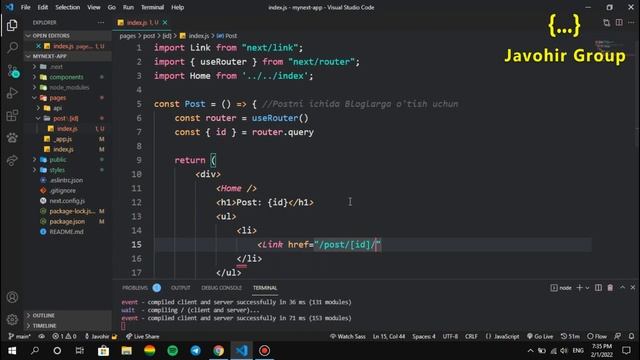Click the Spaces: 4 indentation setting
Screen dimensions: 640x360
[424, 336]
